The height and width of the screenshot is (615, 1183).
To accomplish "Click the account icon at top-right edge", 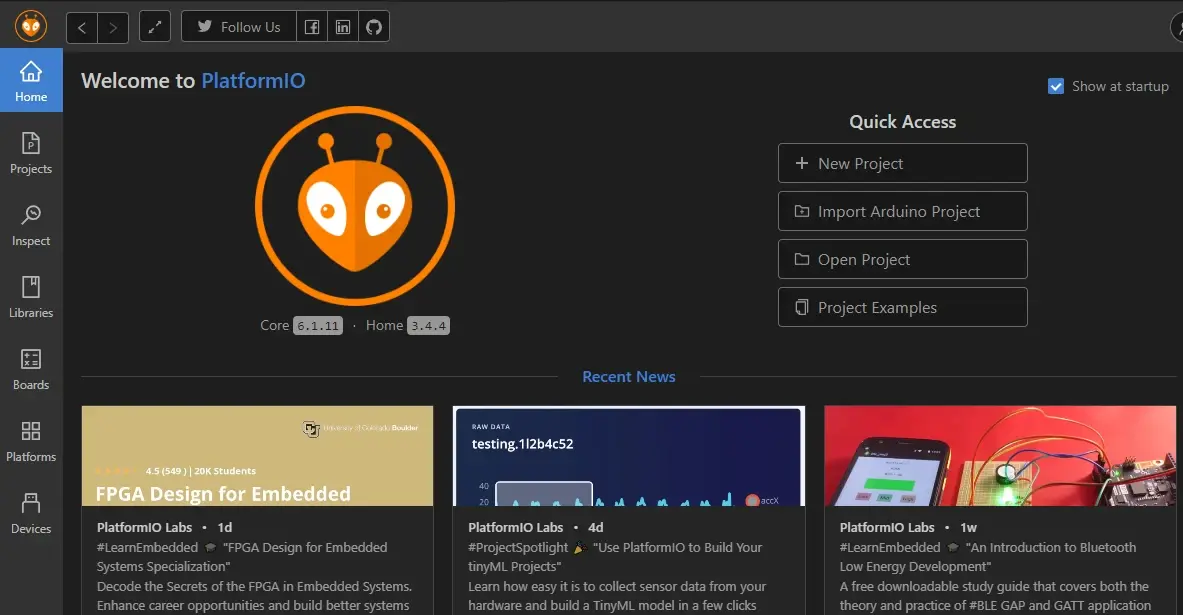I will pyautogui.click(x=1177, y=27).
